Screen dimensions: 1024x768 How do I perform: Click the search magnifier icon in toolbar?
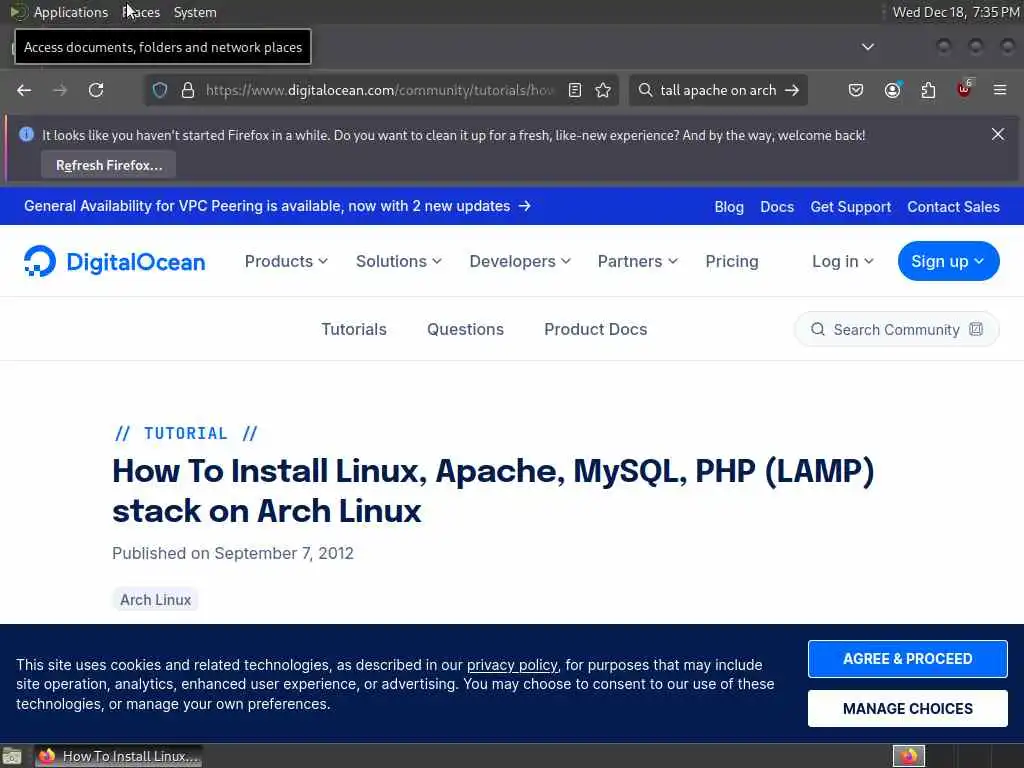click(645, 90)
